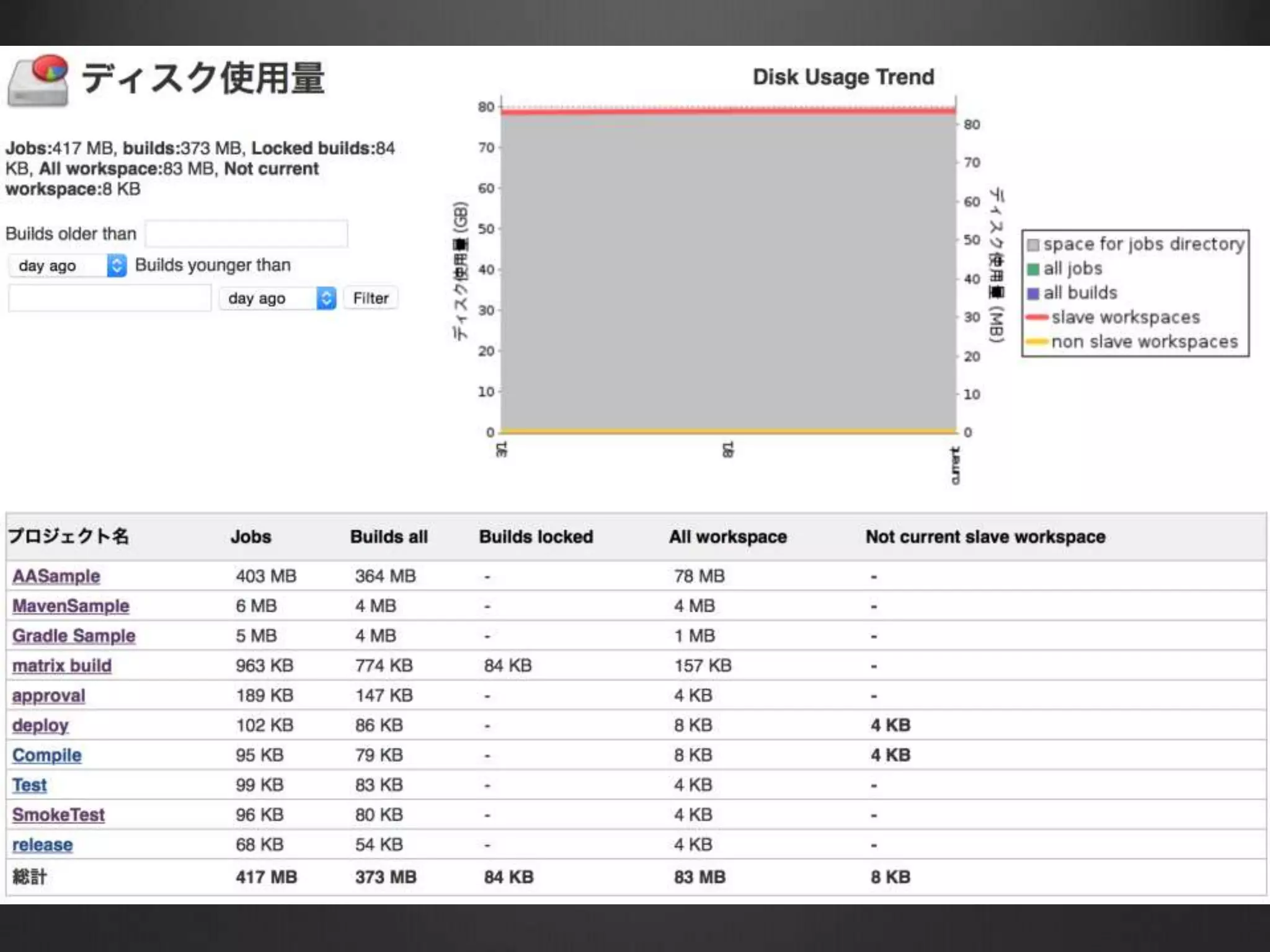The width and height of the screenshot is (1270, 952).
Task: Open the Gradle Sample project link
Action: [x=73, y=636]
